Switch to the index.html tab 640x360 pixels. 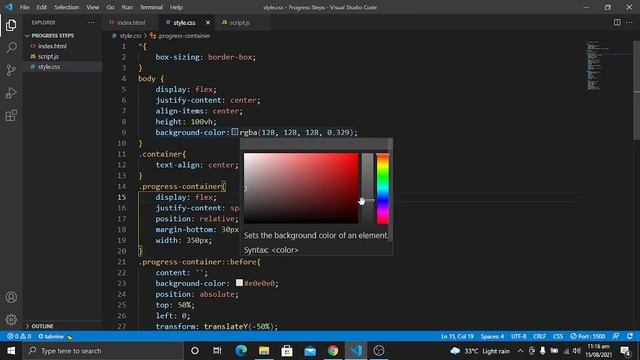[130, 22]
